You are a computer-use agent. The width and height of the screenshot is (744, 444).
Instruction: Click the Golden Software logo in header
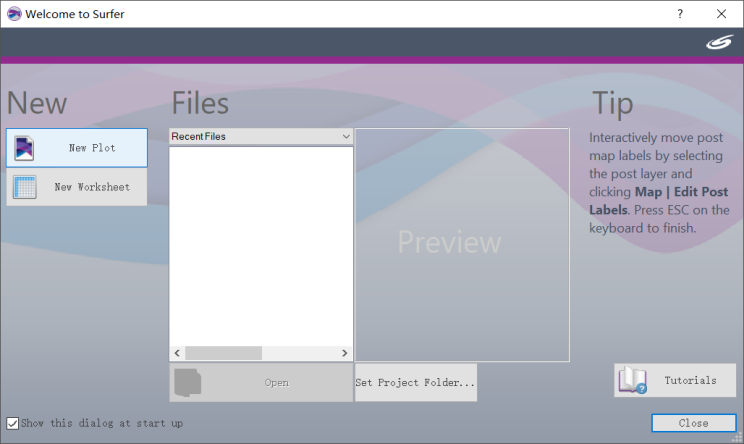(x=719, y=43)
